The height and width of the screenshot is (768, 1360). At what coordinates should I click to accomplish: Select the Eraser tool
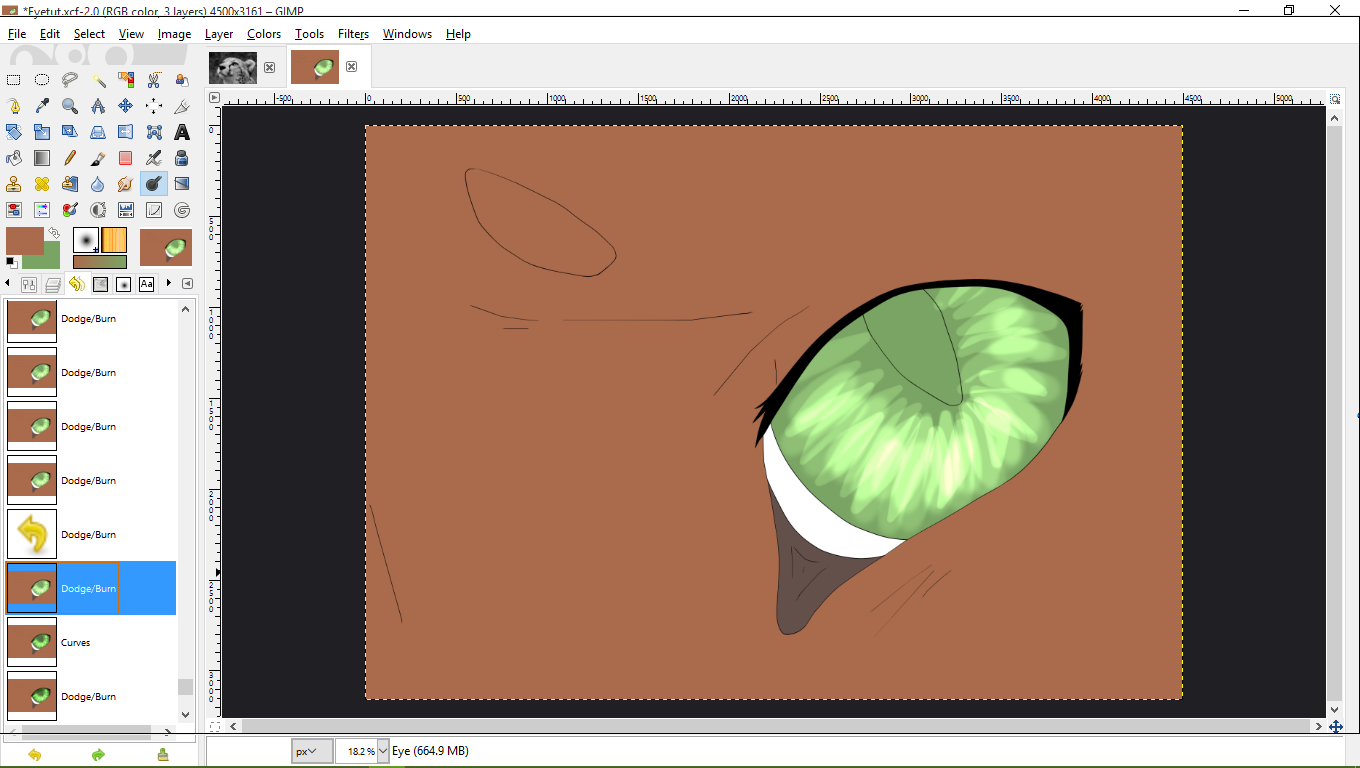click(x=126, y=158)
